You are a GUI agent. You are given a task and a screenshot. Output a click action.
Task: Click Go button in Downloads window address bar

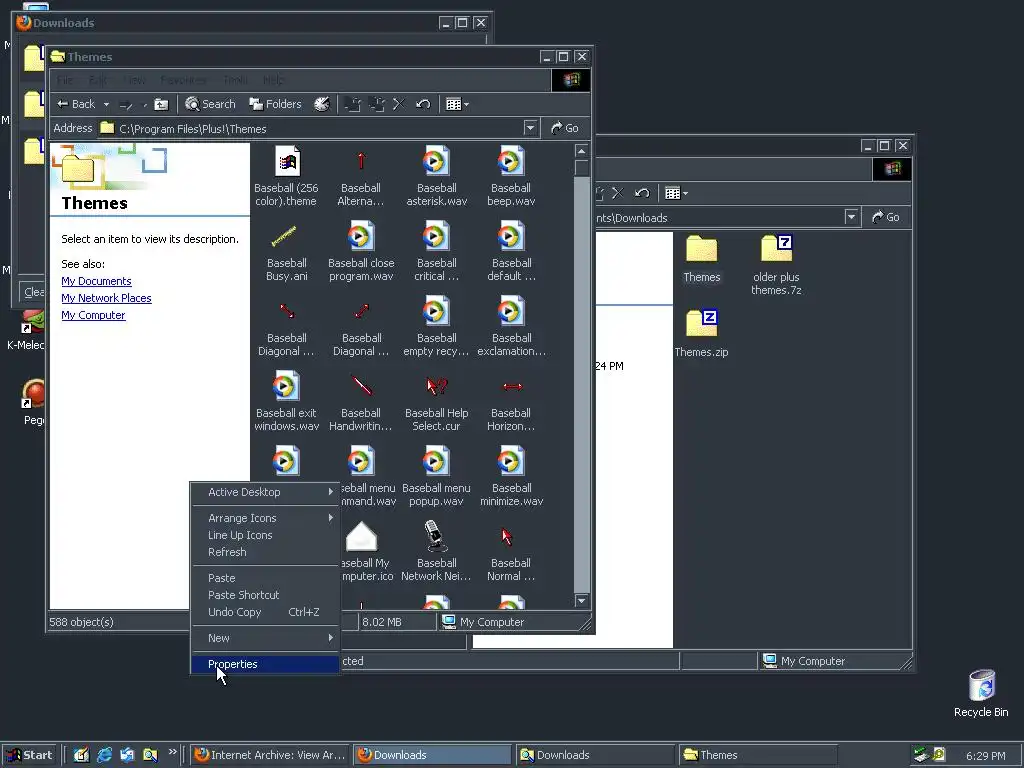coord(886,217)
